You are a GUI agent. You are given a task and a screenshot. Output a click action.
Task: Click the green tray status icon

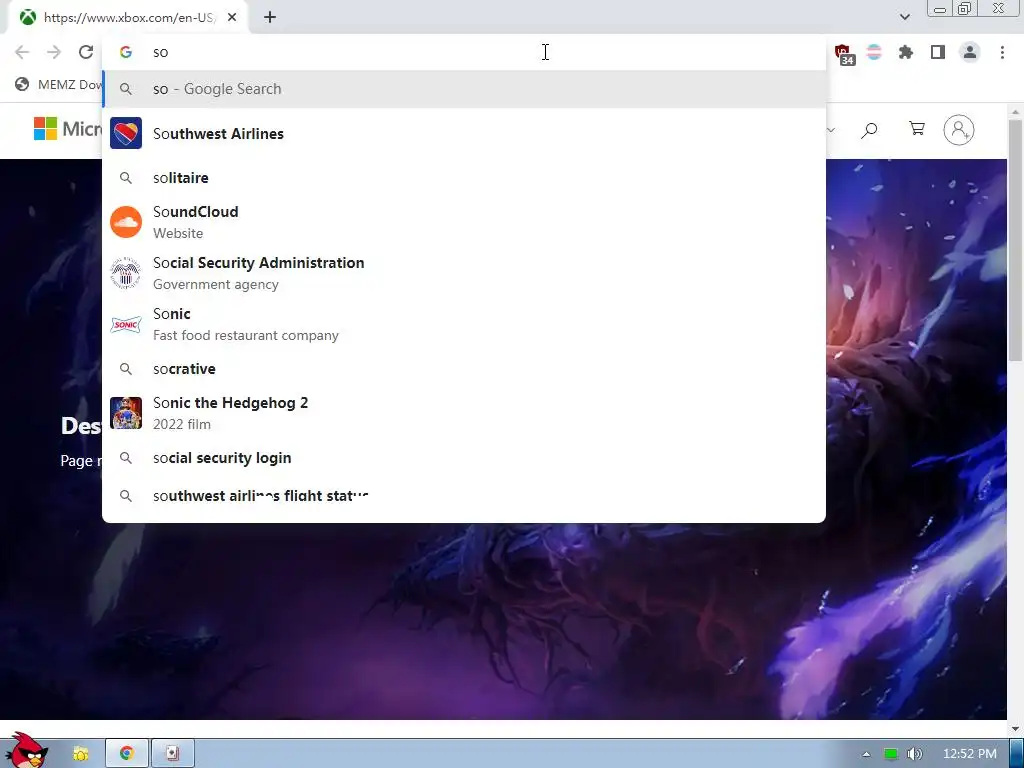click(x=890, y=754)
